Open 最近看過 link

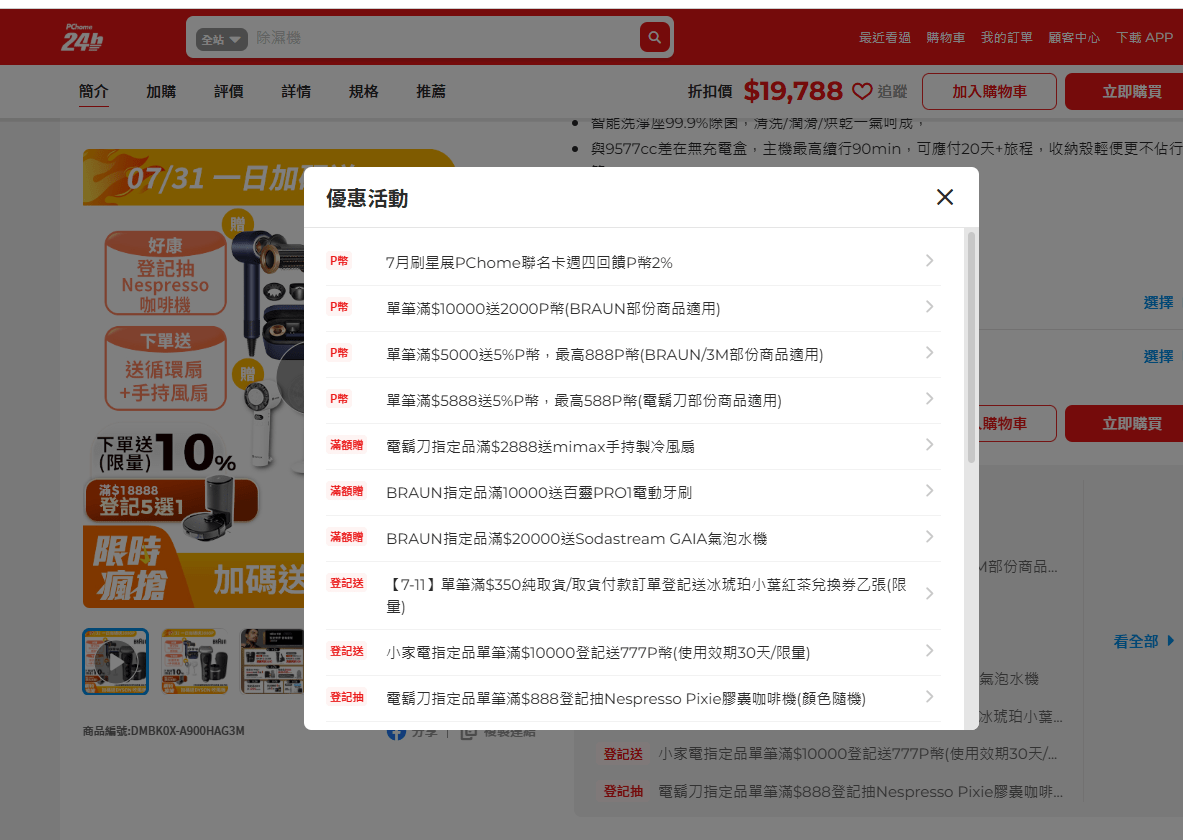pos(884,38)
